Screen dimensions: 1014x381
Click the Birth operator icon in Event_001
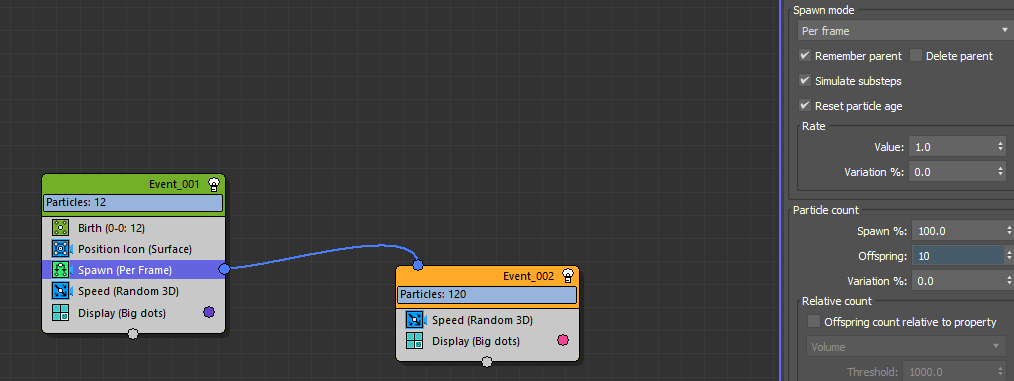coord(60,228)
